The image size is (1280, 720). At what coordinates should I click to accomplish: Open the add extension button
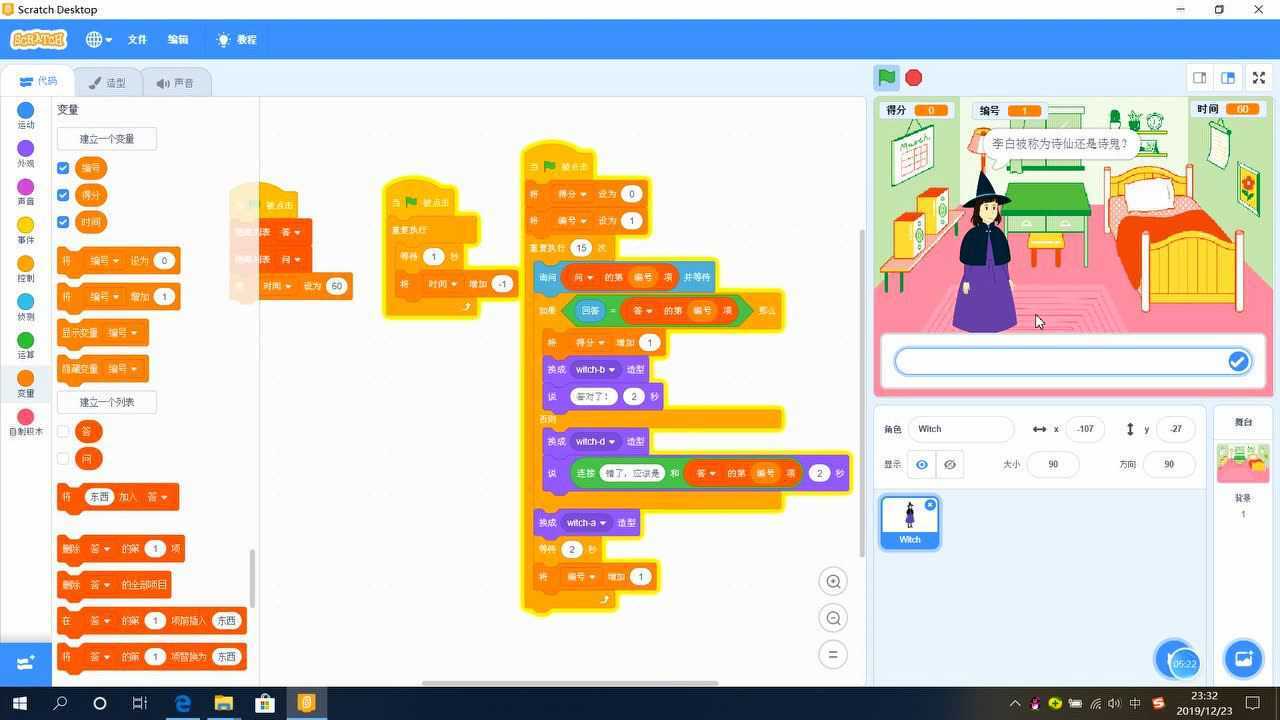(25, 663)
